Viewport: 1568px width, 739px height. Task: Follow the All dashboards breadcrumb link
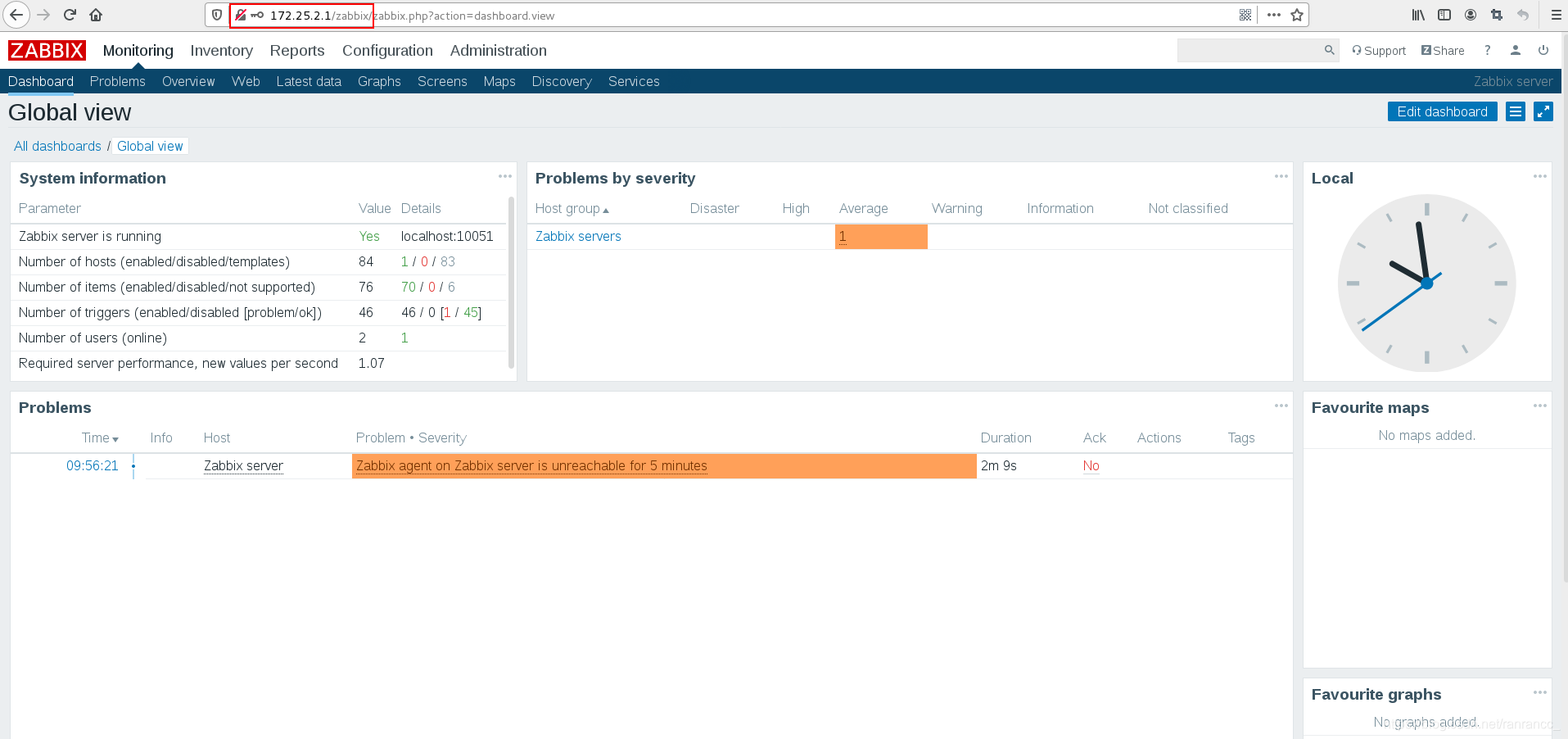click(57, 146)
